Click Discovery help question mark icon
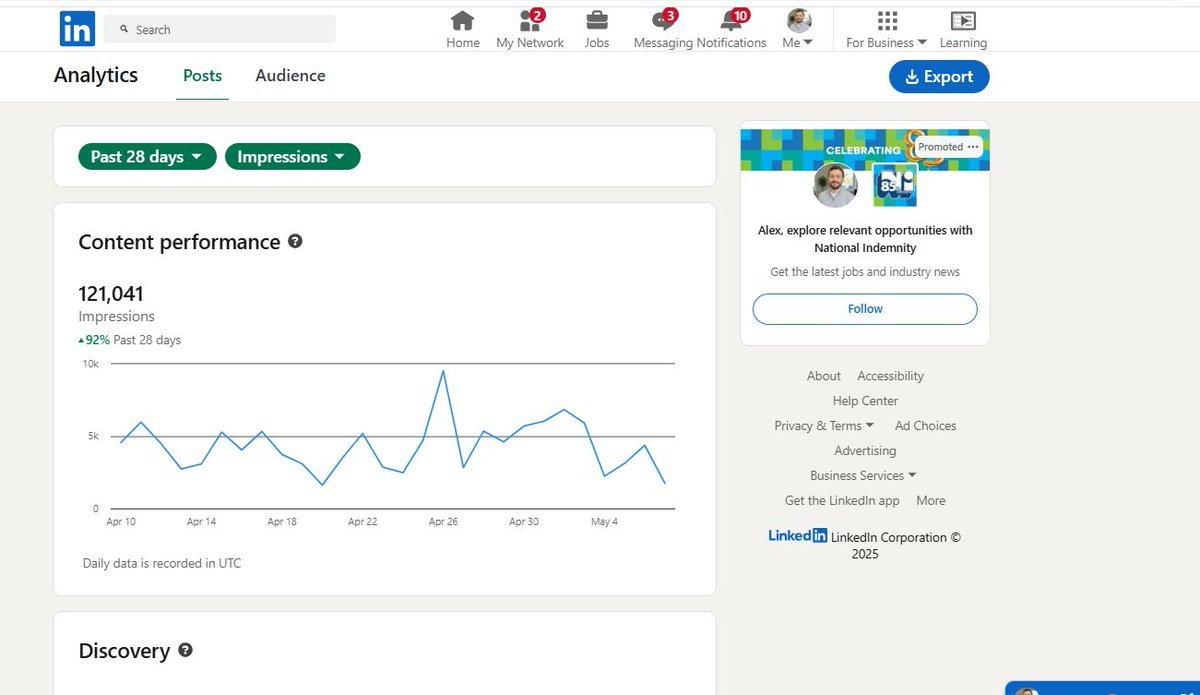This screenshot has width=1200, height=695. pyautogui.click(x=185, y=650)
